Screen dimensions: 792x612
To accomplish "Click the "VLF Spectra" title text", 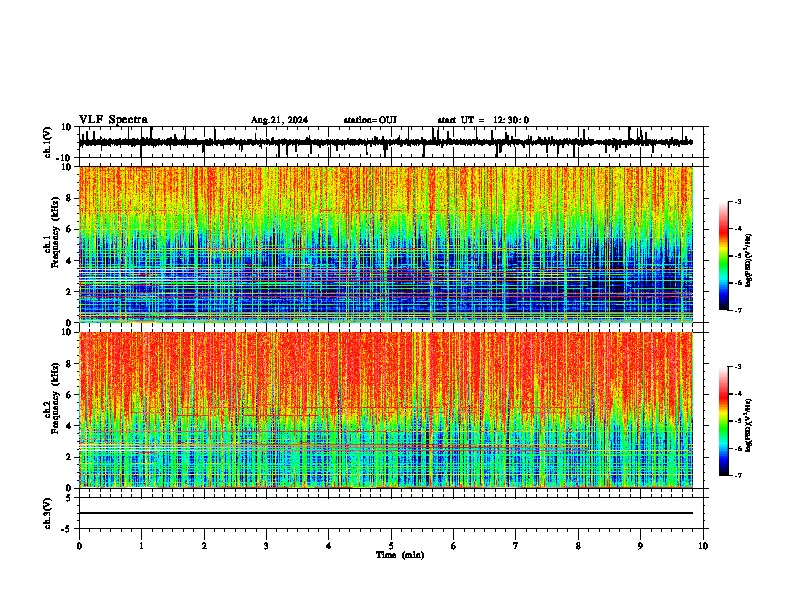I will pyautogui.click(x=113, y=120).
